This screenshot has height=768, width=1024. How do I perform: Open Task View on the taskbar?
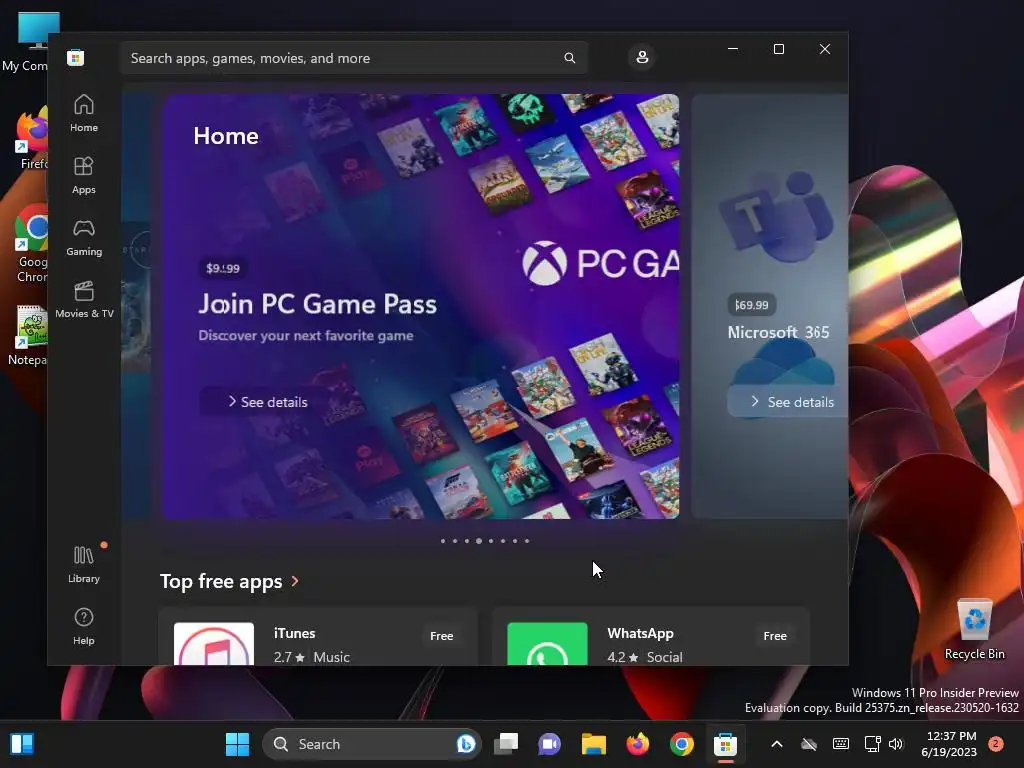[x=506, y=744]
